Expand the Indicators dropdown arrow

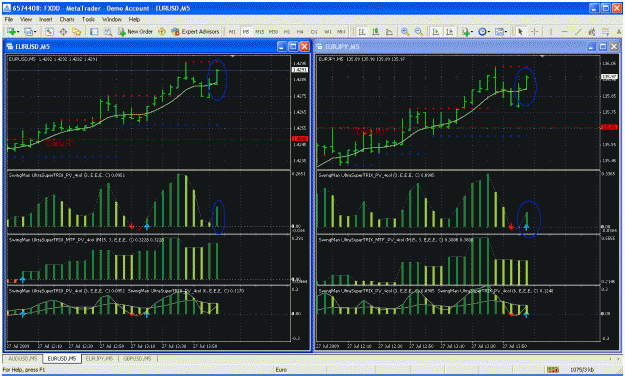pyautogui.click(x=472, y=32)
